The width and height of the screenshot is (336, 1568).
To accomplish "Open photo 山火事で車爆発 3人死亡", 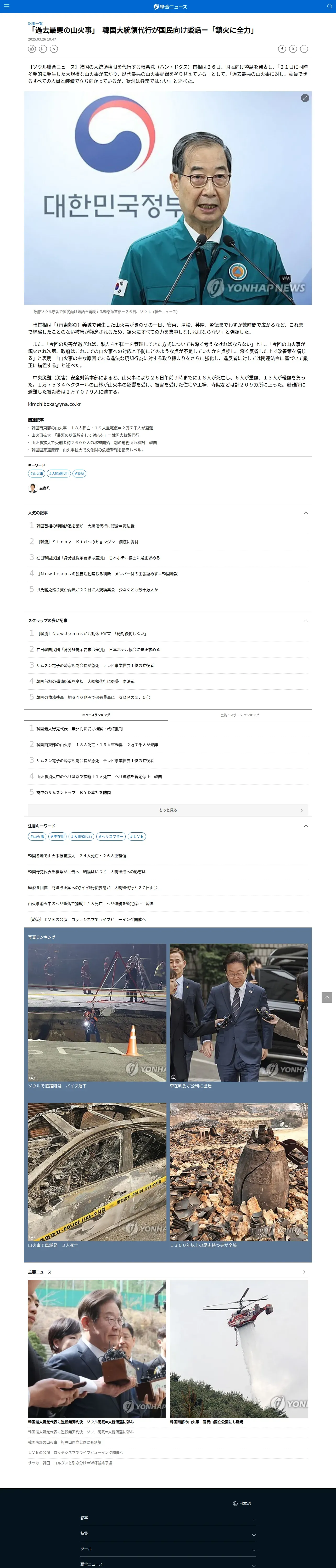I will [97, 1172].
